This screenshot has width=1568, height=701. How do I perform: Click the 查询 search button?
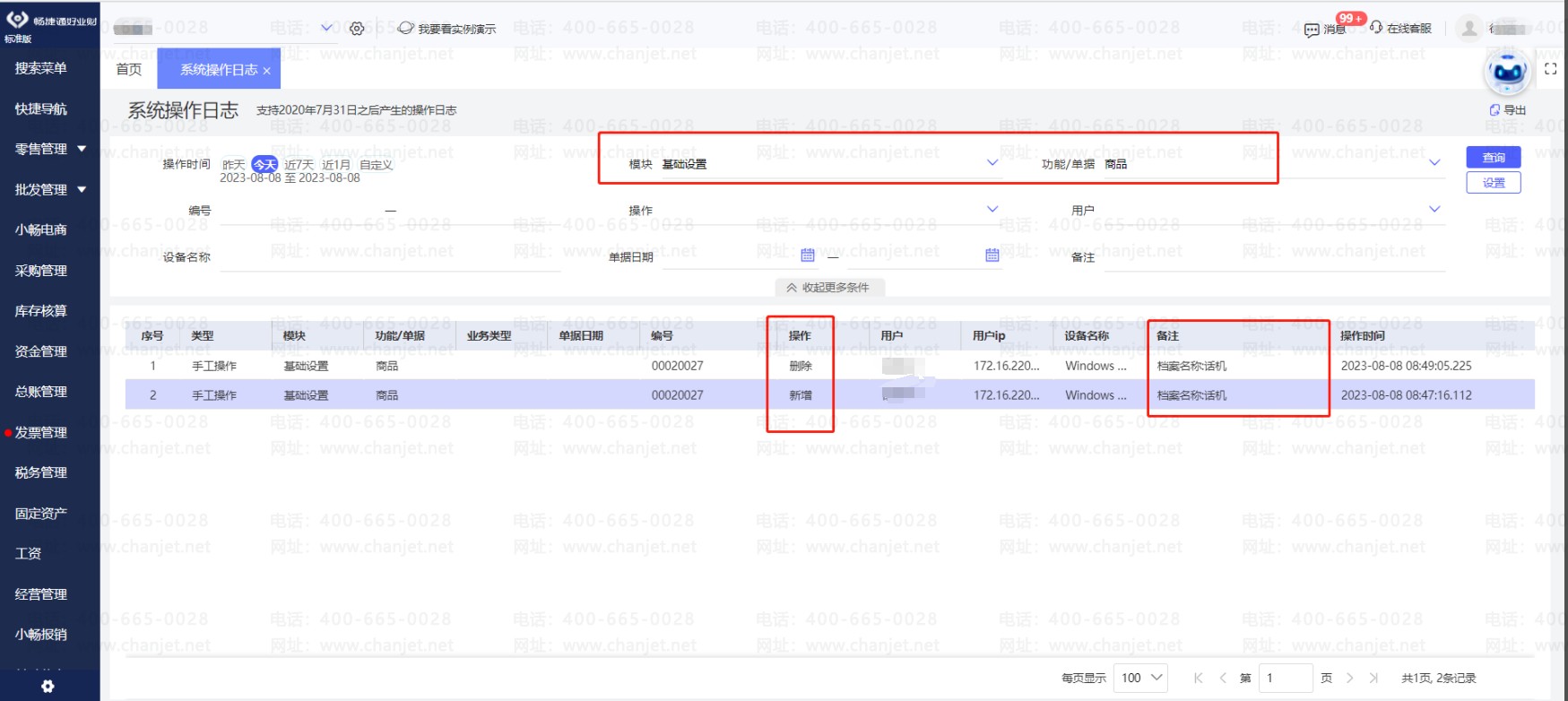[x=1494, y=157]
